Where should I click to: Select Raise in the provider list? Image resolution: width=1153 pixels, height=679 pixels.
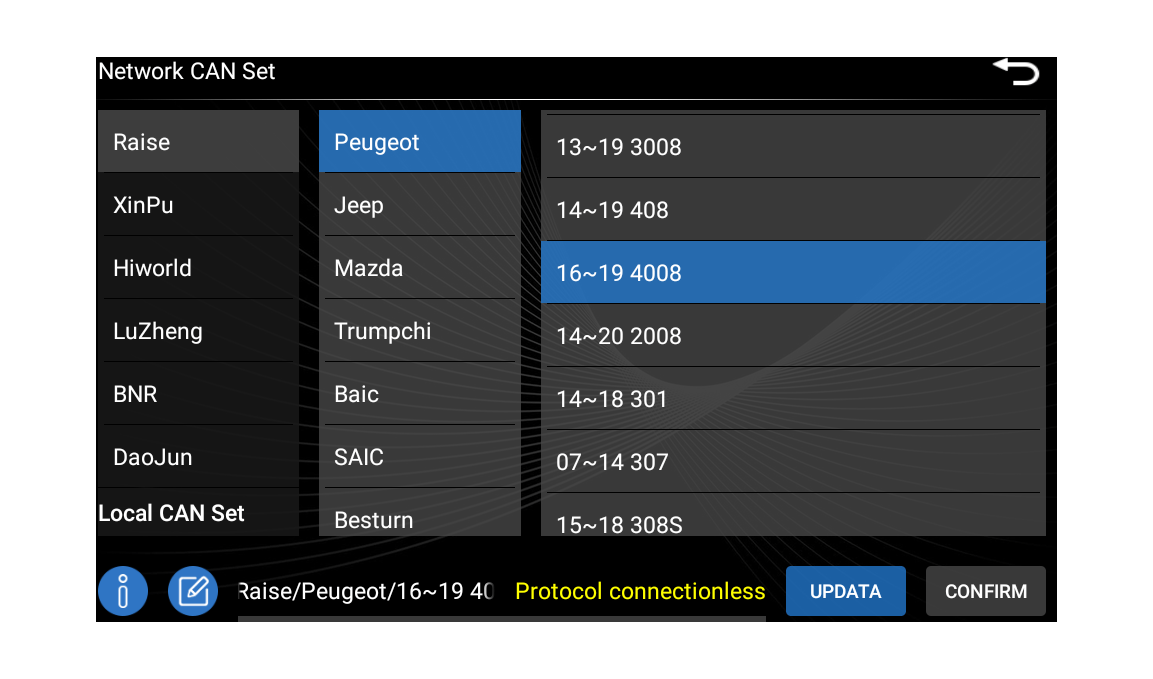tap(198, 142)
